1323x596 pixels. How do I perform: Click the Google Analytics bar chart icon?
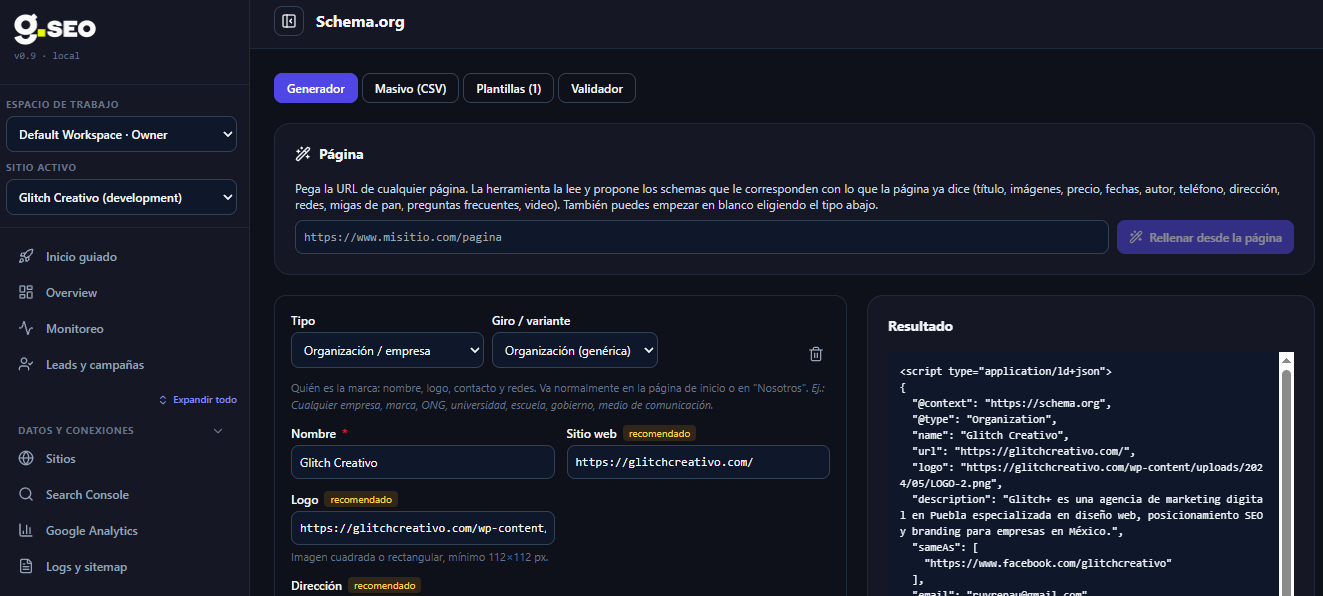27,531
